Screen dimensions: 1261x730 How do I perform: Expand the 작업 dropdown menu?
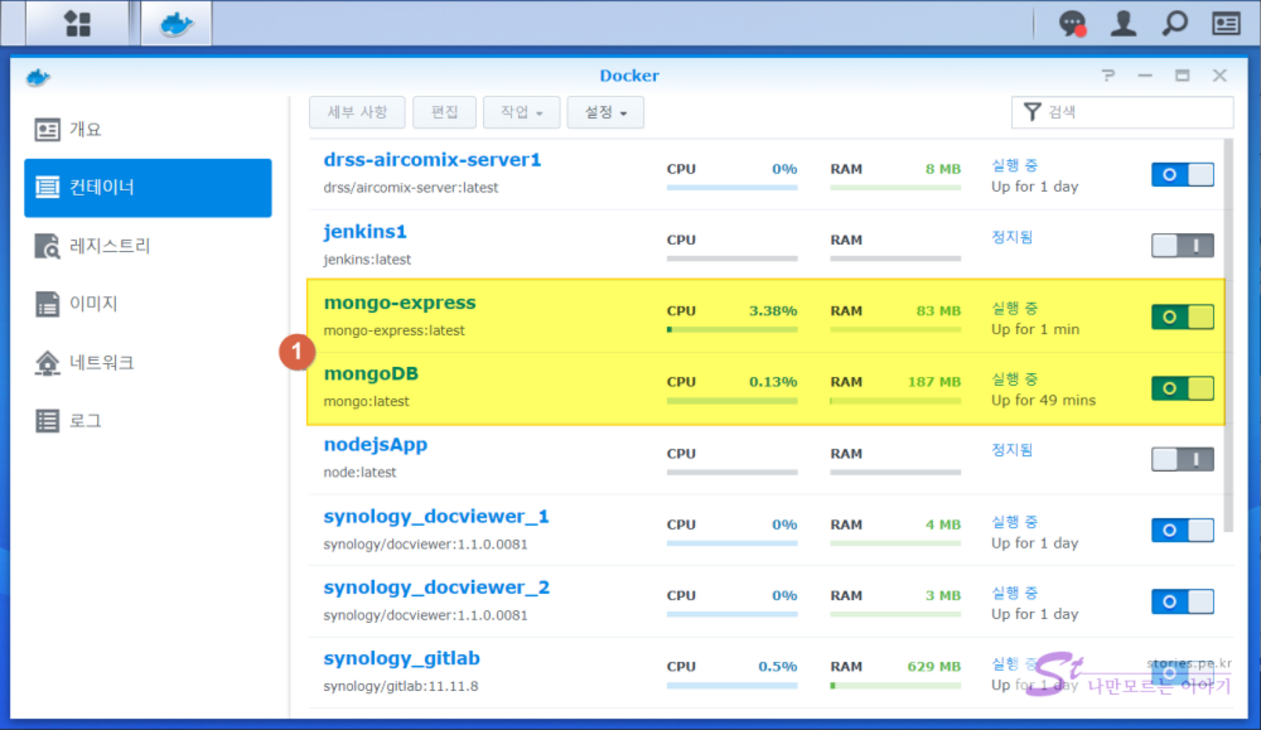coord(521,112)
